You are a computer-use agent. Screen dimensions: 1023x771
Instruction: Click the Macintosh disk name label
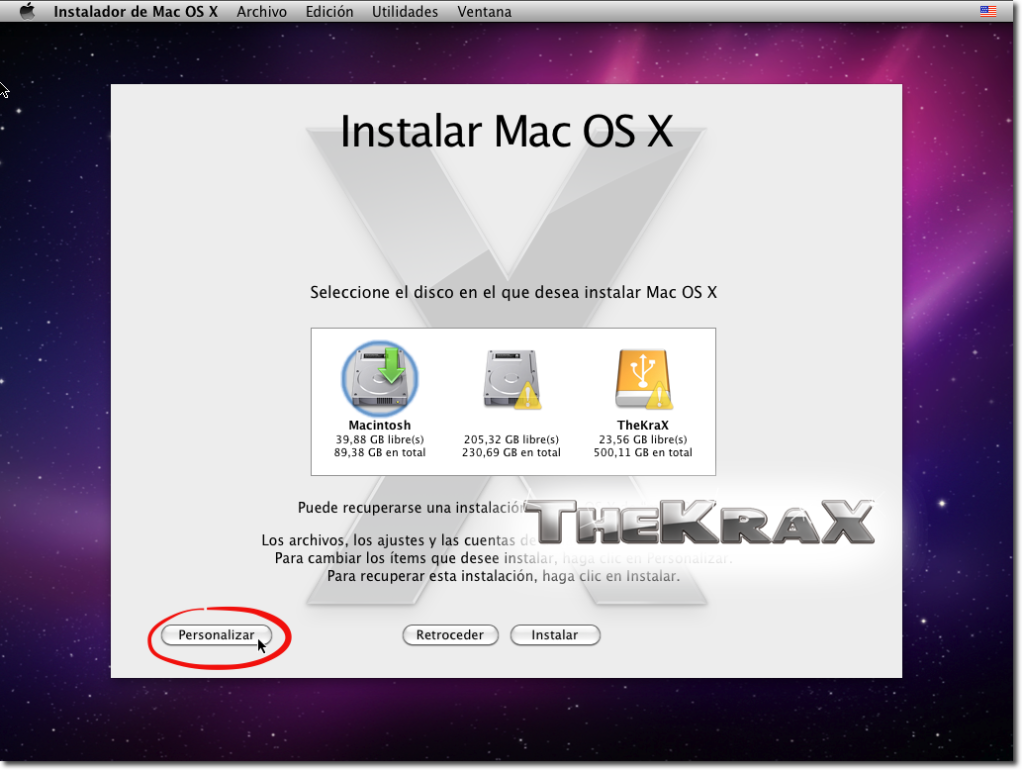(x=380, y=425)
